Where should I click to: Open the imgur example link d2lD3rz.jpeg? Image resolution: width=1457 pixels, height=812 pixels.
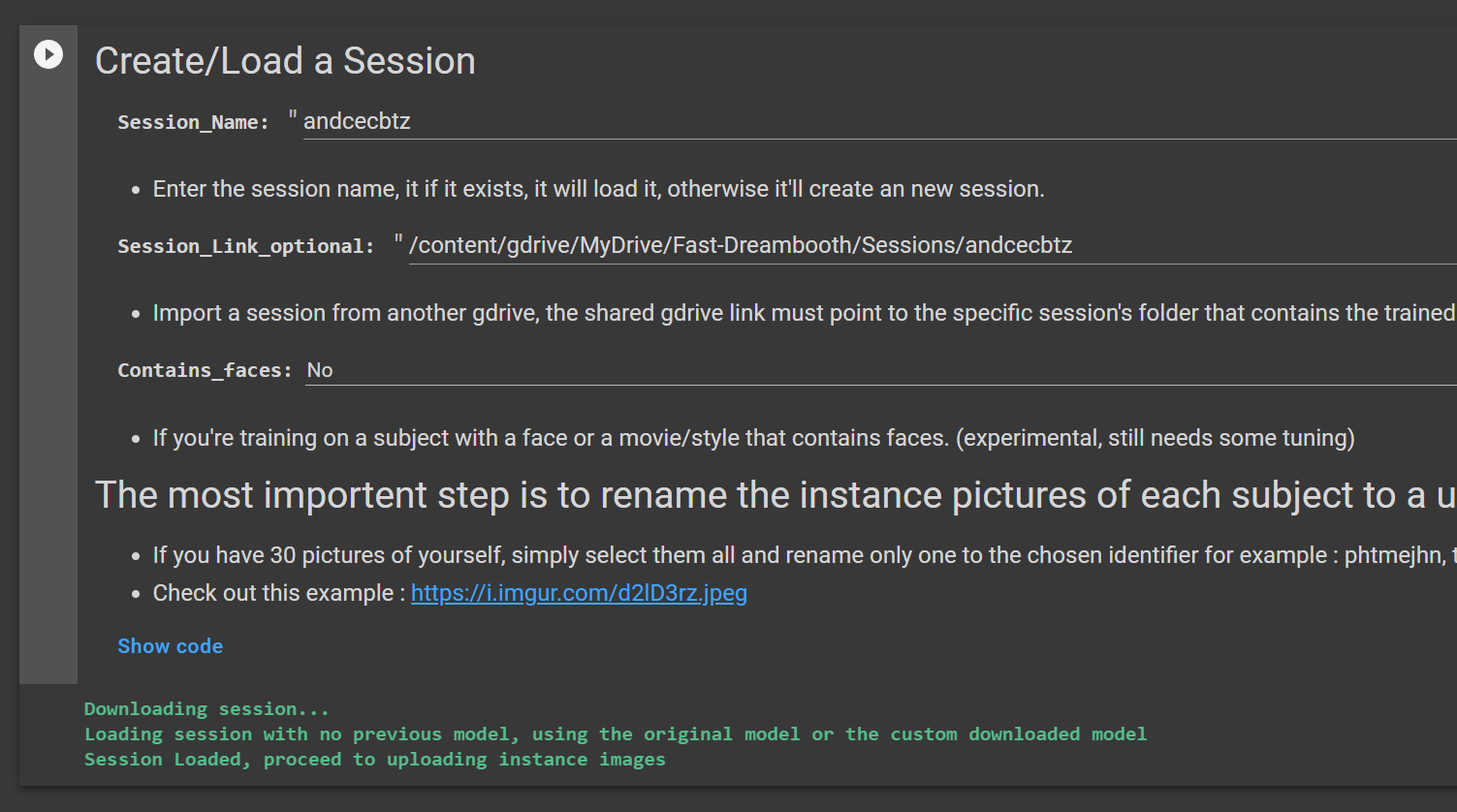[578, 592]
